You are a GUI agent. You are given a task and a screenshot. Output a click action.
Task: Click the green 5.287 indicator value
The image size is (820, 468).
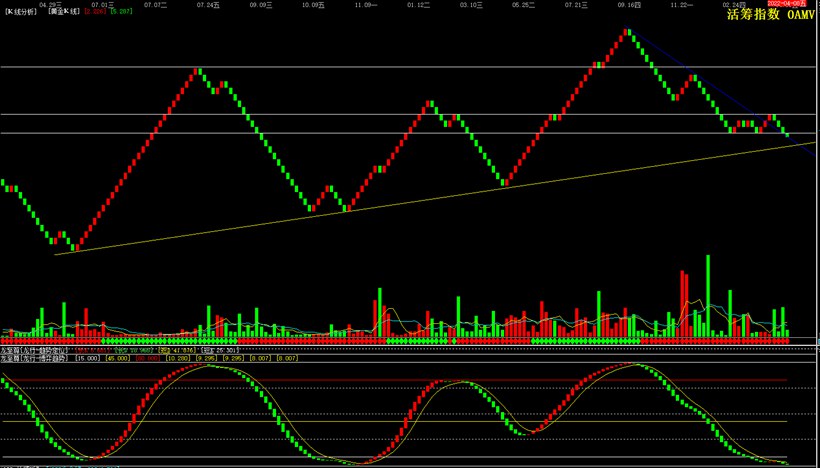click(121, 11)
